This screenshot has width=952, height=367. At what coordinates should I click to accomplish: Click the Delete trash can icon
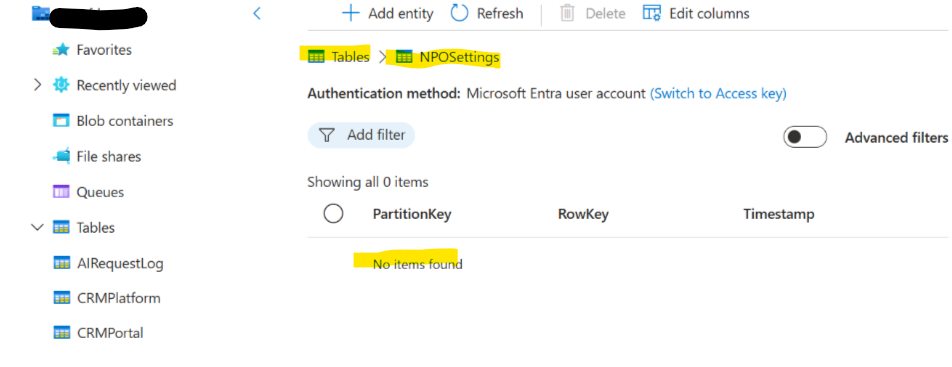coord(567,13)
